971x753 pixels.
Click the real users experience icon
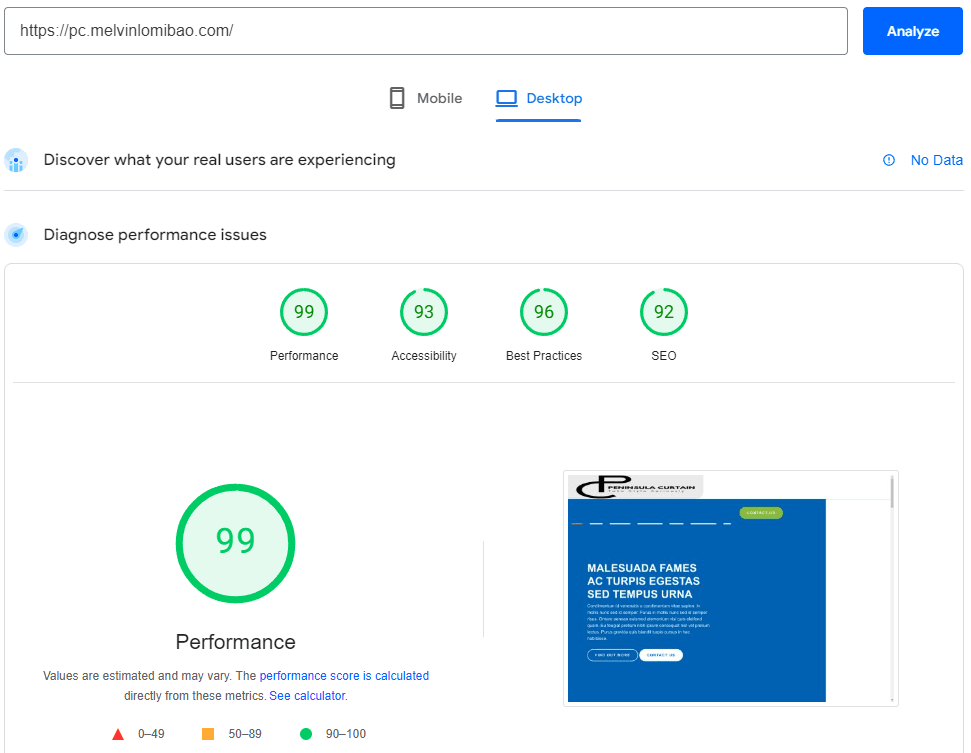coord(16,160)
